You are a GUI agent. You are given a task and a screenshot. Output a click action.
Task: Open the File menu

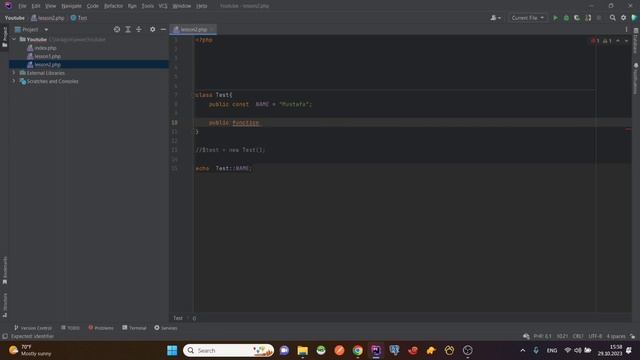pyautogui.click(x=22, y=6)
